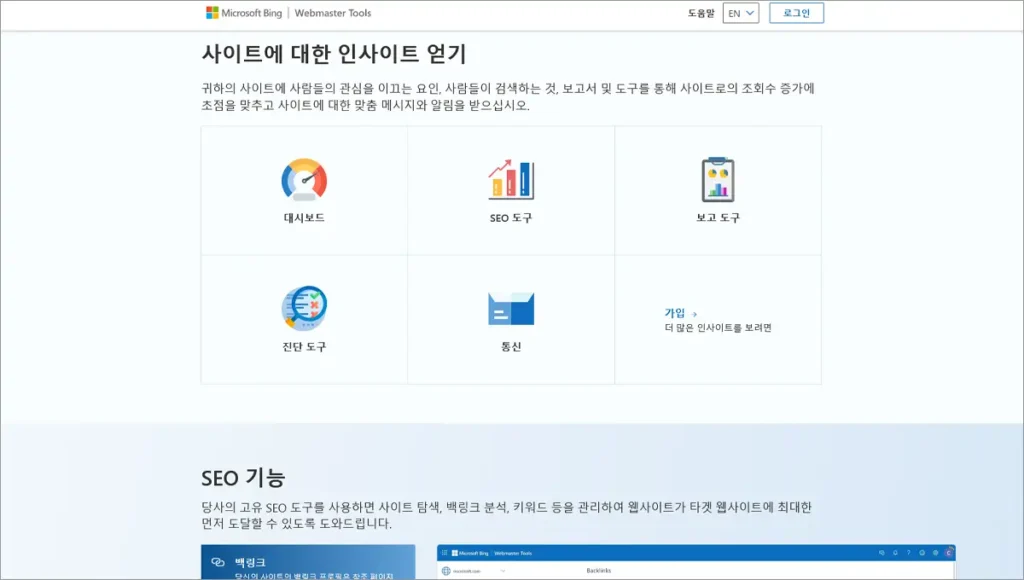Select the 백링크 feature tab
The width and height of the screenshot is (1024, 580).
(x=308, y=562)
